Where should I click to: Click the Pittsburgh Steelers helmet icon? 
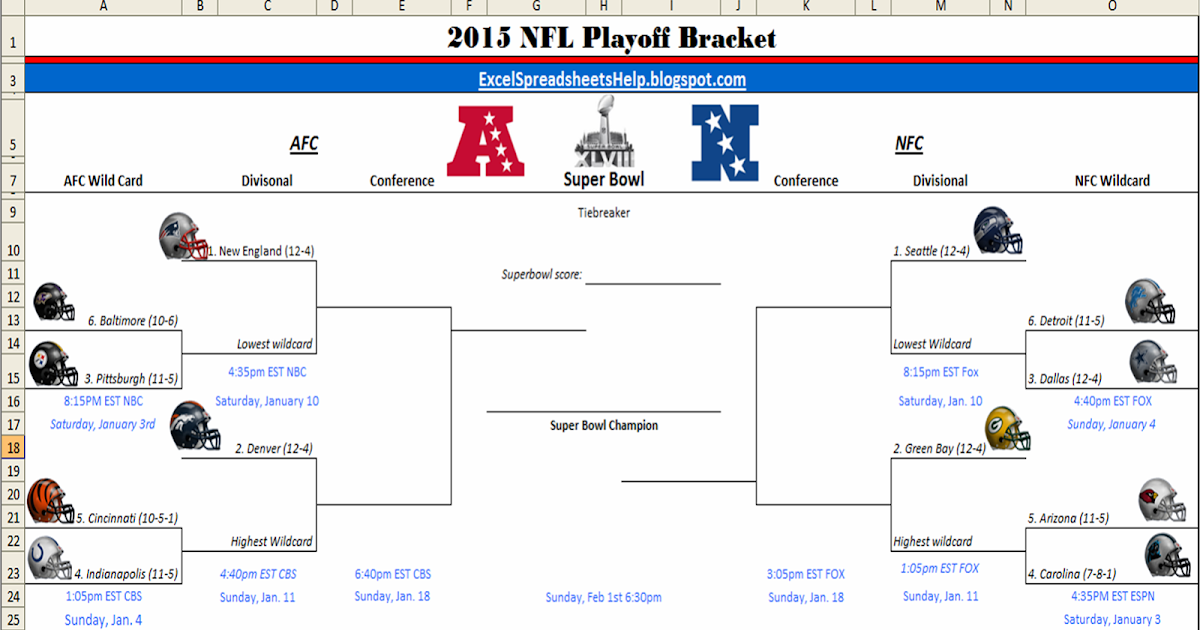pyautogui.click(x=53, y=363)
